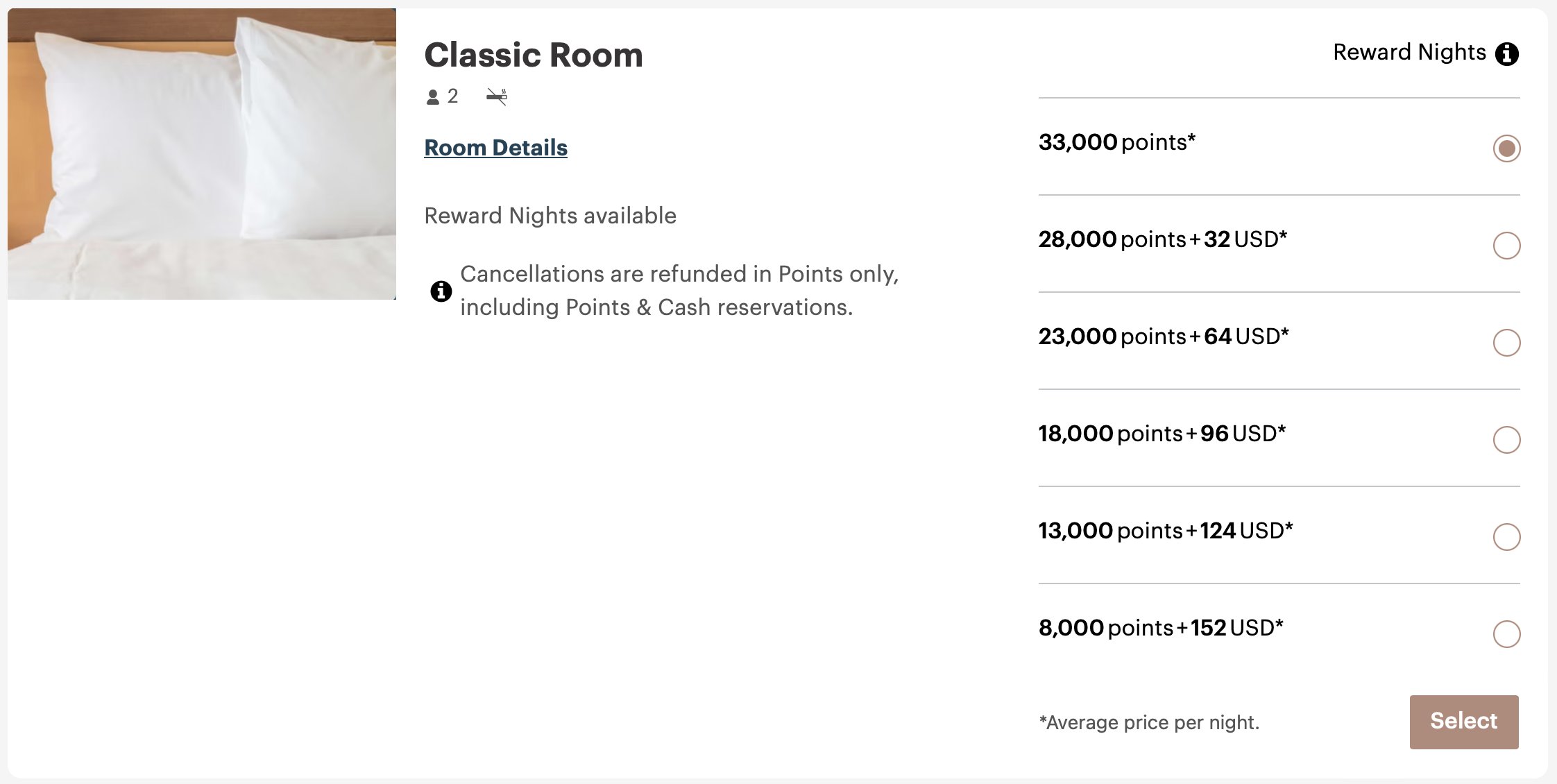The height and width of the screenshot is (784, 1557).
Task: Open the Room Details link
Action: tap(495, 148)
